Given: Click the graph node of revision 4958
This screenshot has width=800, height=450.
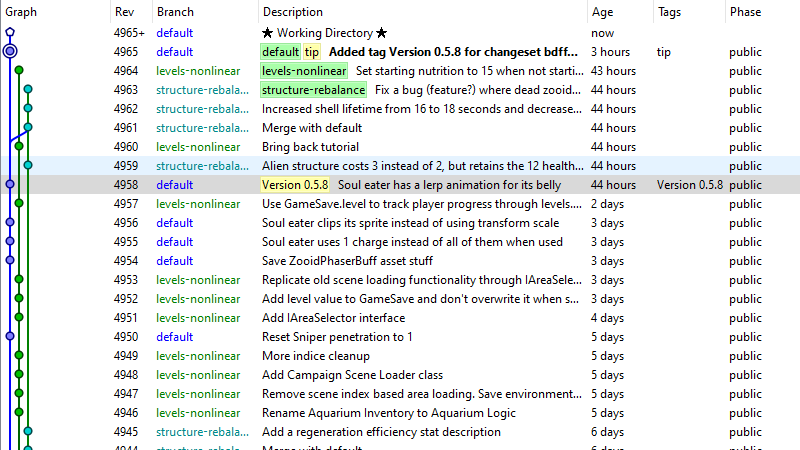Looking at the screenshot, I should tap(10, 184).
